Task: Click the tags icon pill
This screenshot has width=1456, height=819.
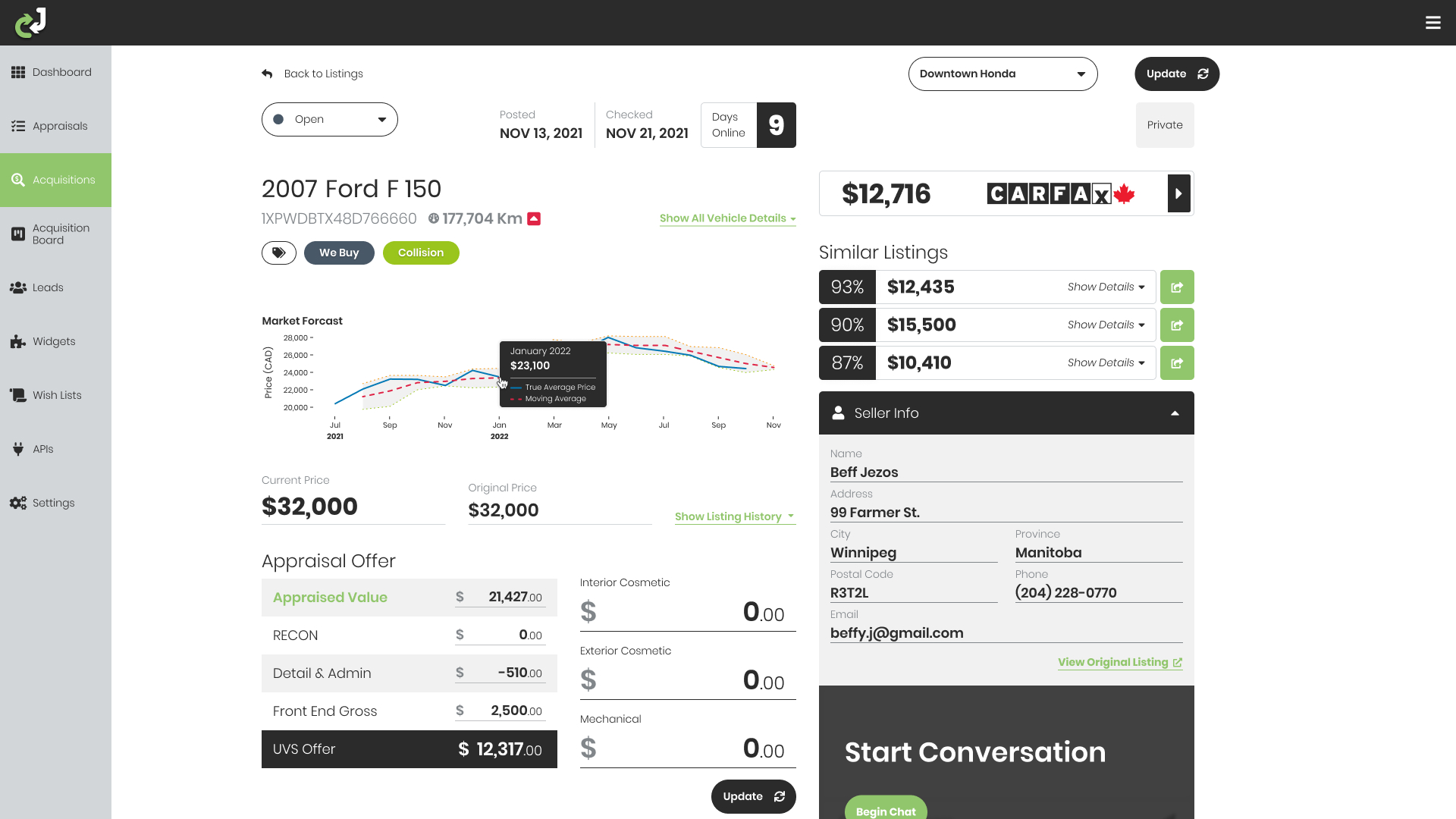Action: (279, 253)
